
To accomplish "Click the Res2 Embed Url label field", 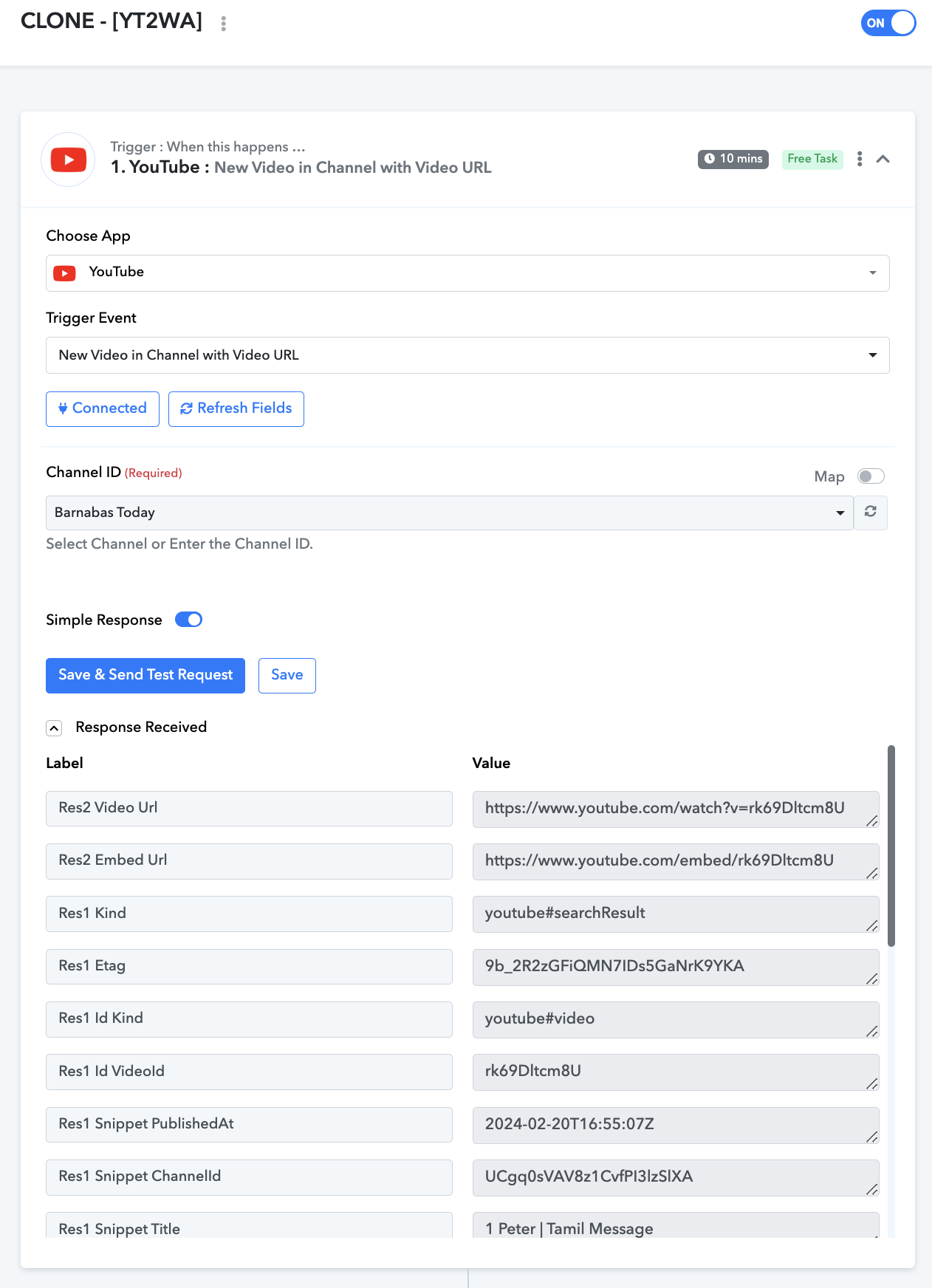I will (x=249, y=861).
